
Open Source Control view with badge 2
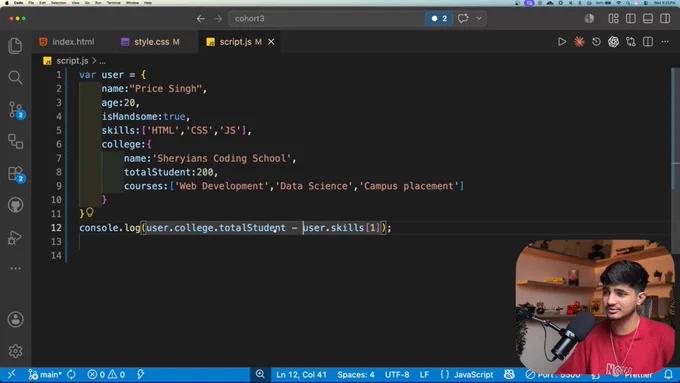(16, 110)
